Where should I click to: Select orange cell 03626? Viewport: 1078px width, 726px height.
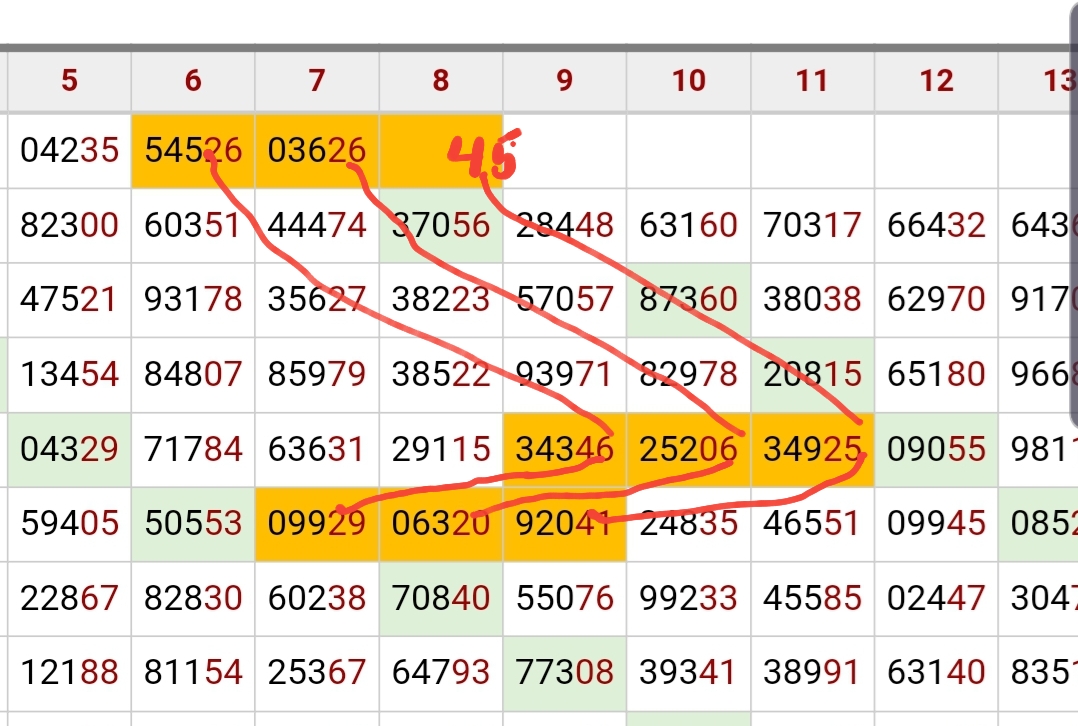(x=317, y=150)
